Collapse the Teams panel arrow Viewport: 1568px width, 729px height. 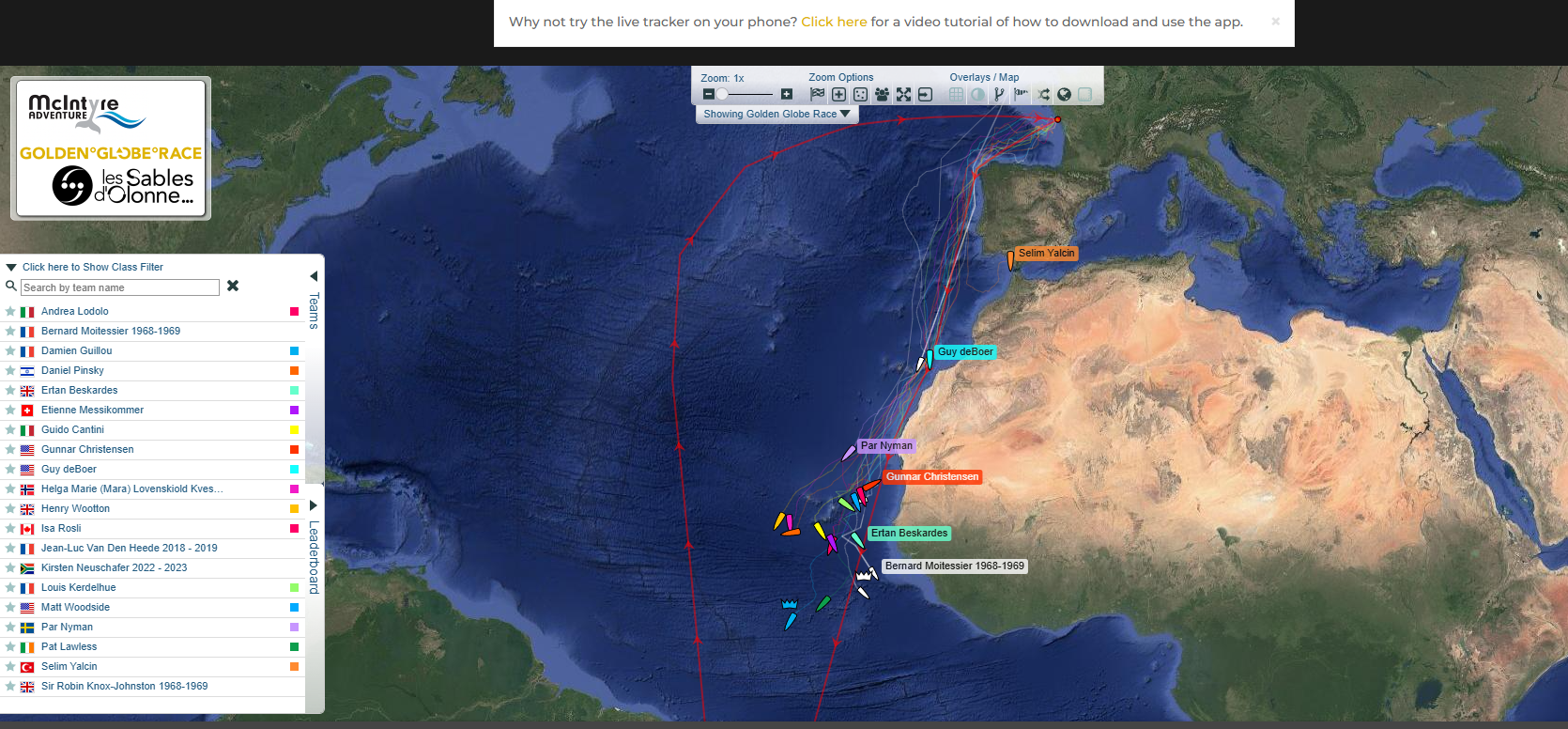point(314,276)
